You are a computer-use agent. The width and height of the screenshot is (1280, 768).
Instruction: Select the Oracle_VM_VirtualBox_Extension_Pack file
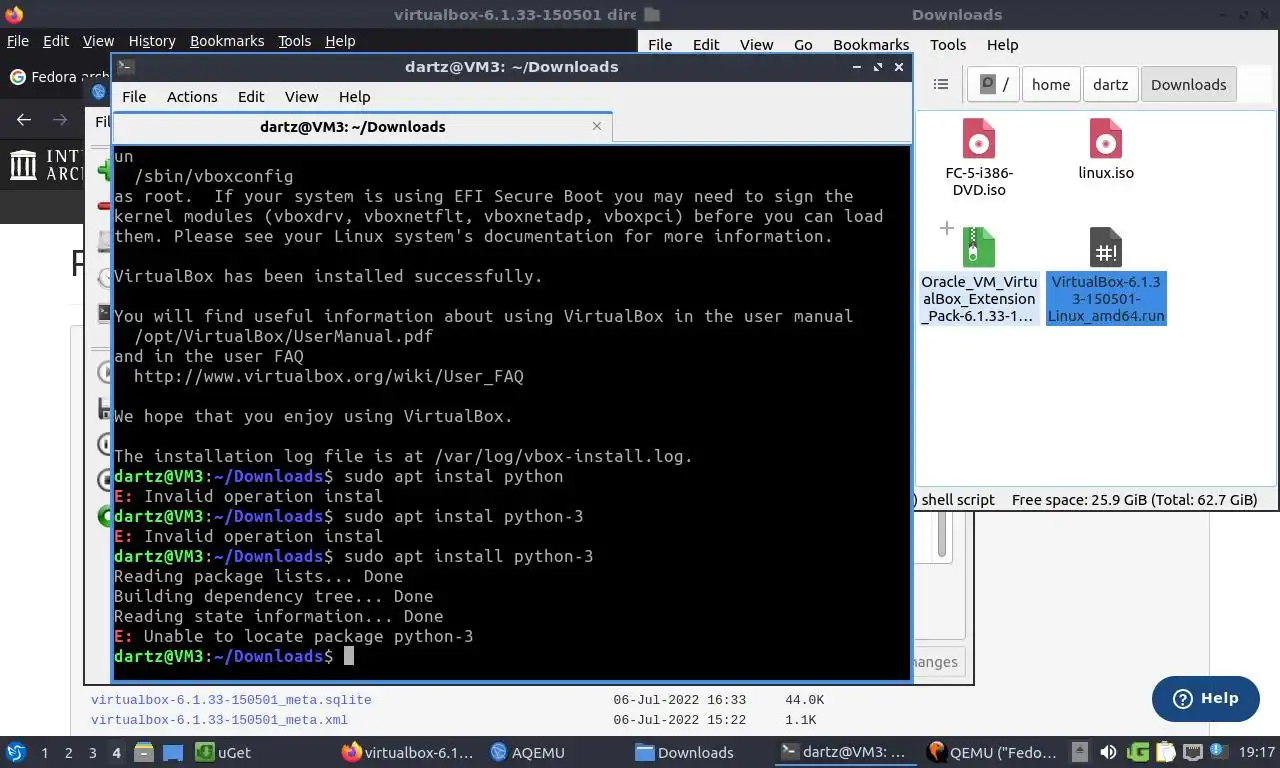tap(978, 275)
